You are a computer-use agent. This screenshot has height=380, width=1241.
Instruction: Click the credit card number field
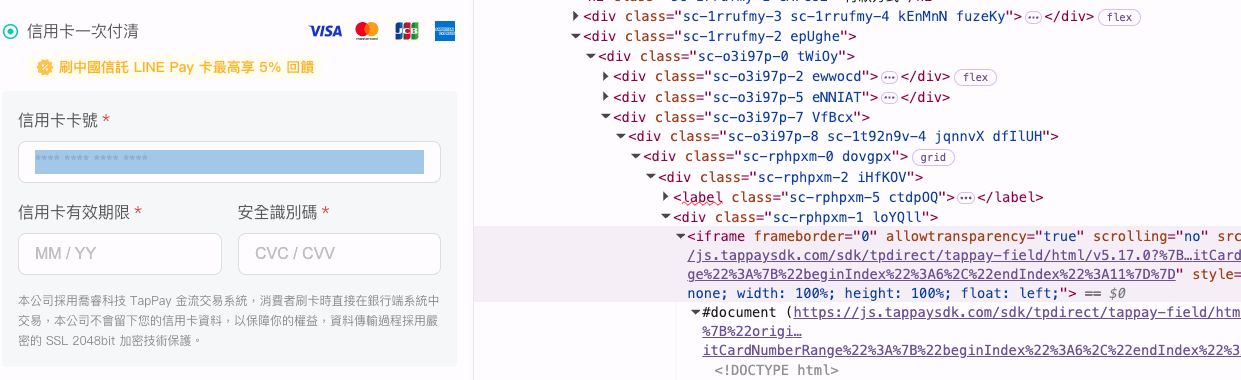pos(229,162)
